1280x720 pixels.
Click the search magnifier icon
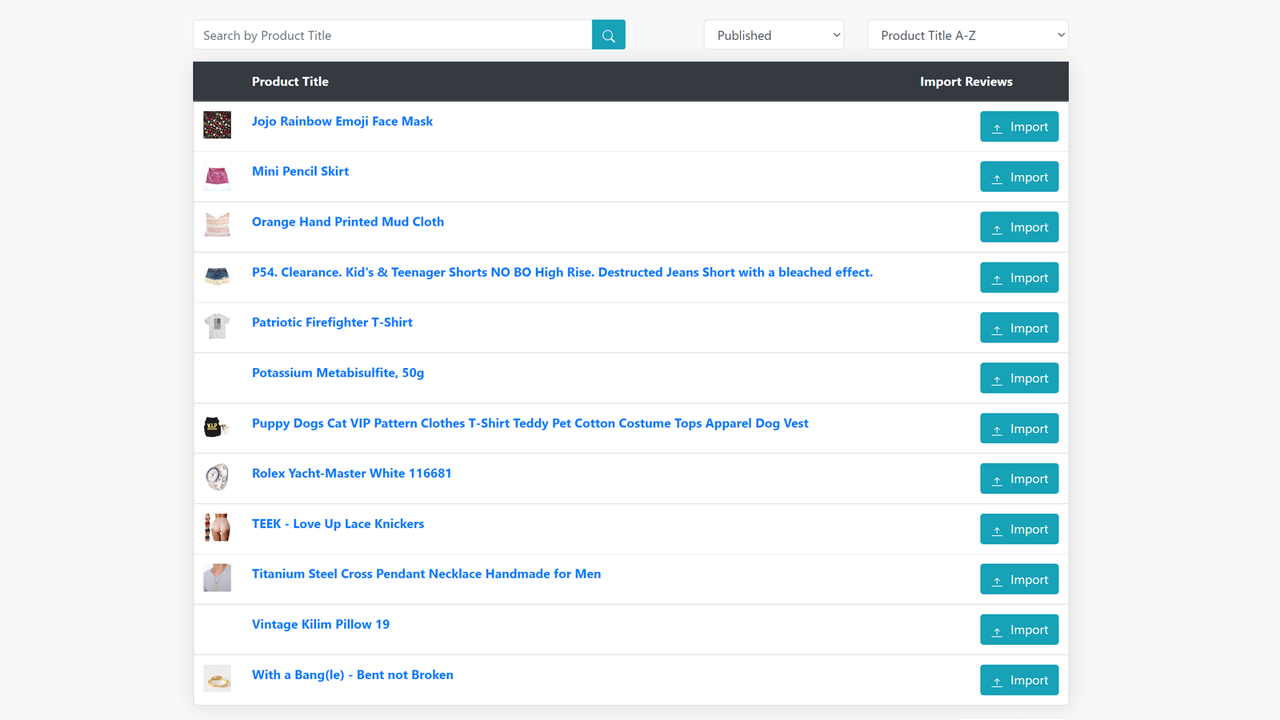608,34
